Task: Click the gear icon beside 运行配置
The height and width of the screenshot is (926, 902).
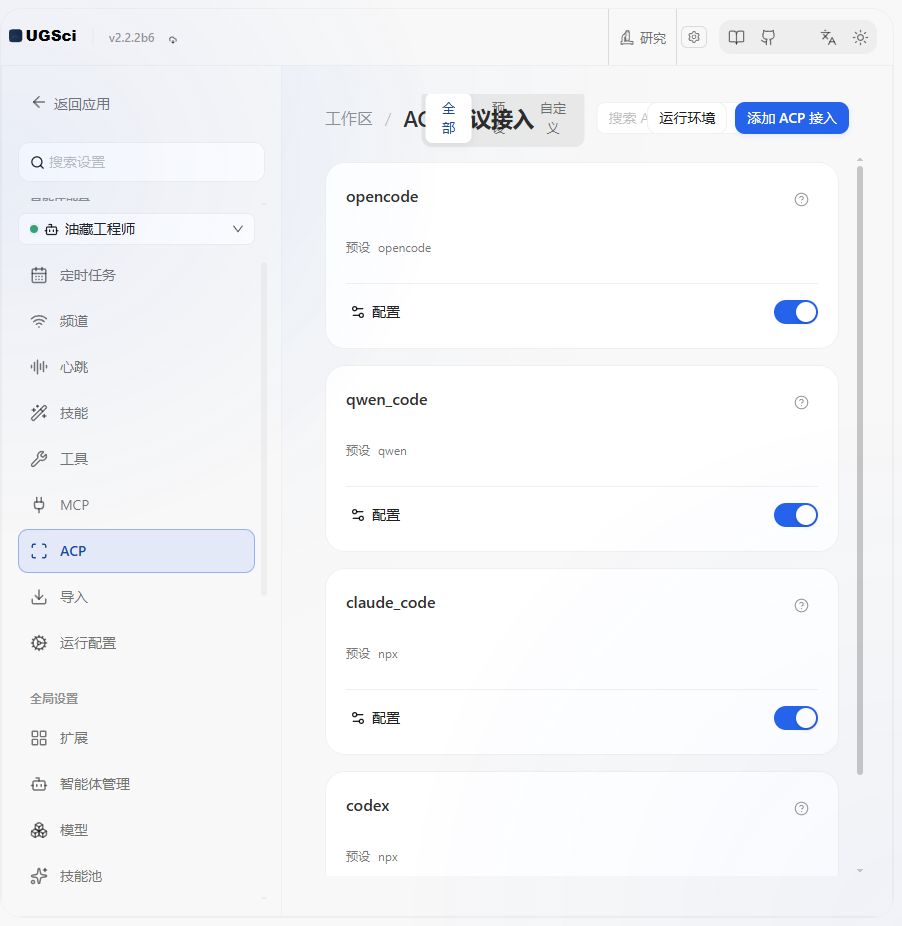Action: click(x=39, y=643)
